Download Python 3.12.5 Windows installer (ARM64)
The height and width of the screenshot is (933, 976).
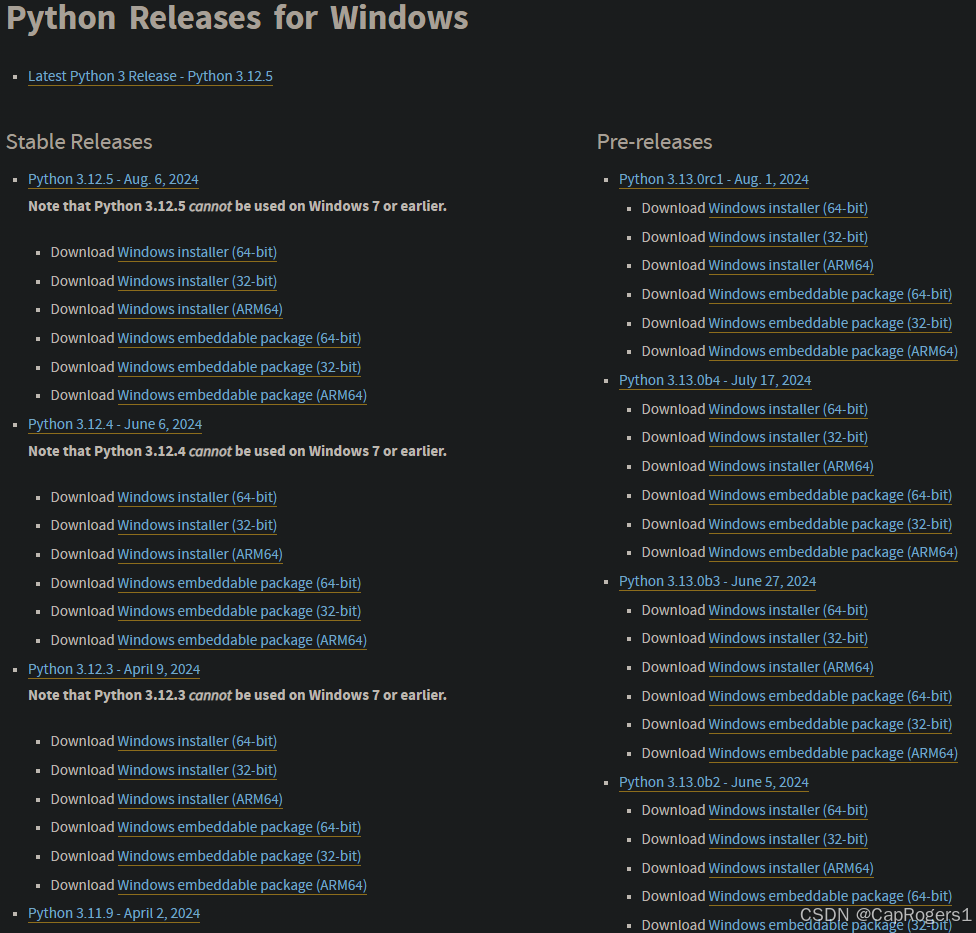(x=200, y=309)
